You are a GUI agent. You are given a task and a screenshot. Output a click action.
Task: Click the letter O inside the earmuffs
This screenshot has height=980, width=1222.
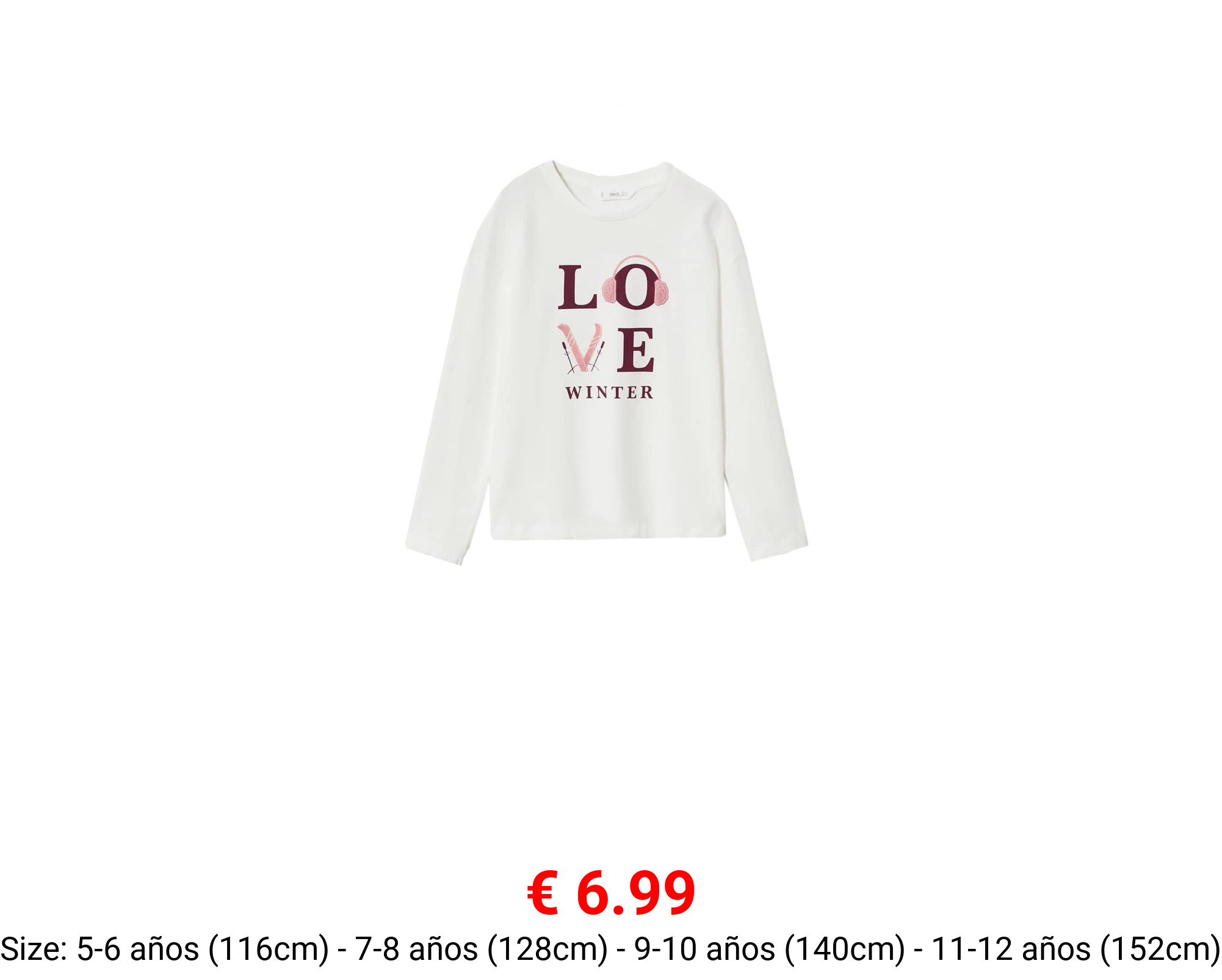(636, 287)
